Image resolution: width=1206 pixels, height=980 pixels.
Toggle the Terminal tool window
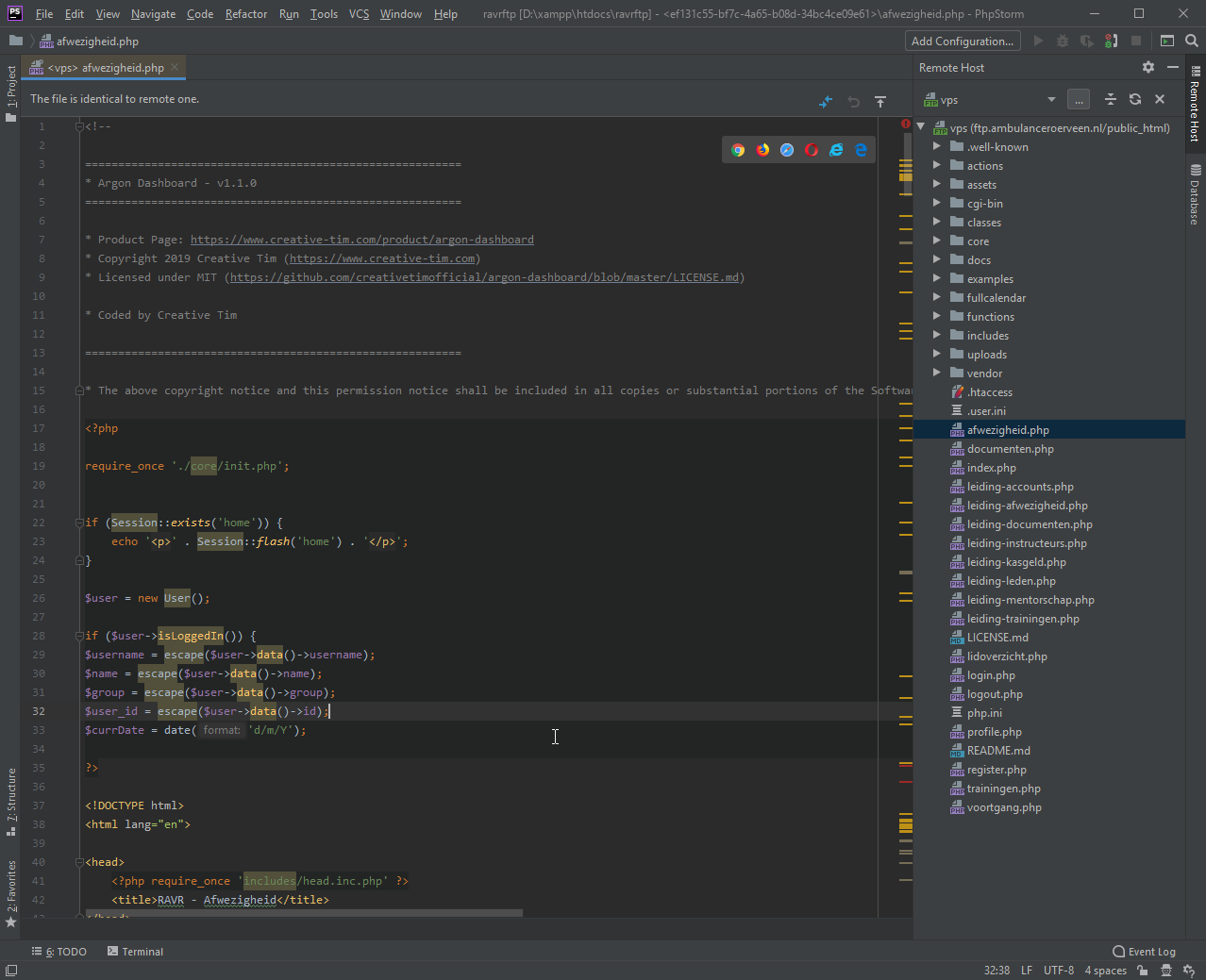pyautogui.click(x=135, y=952)
